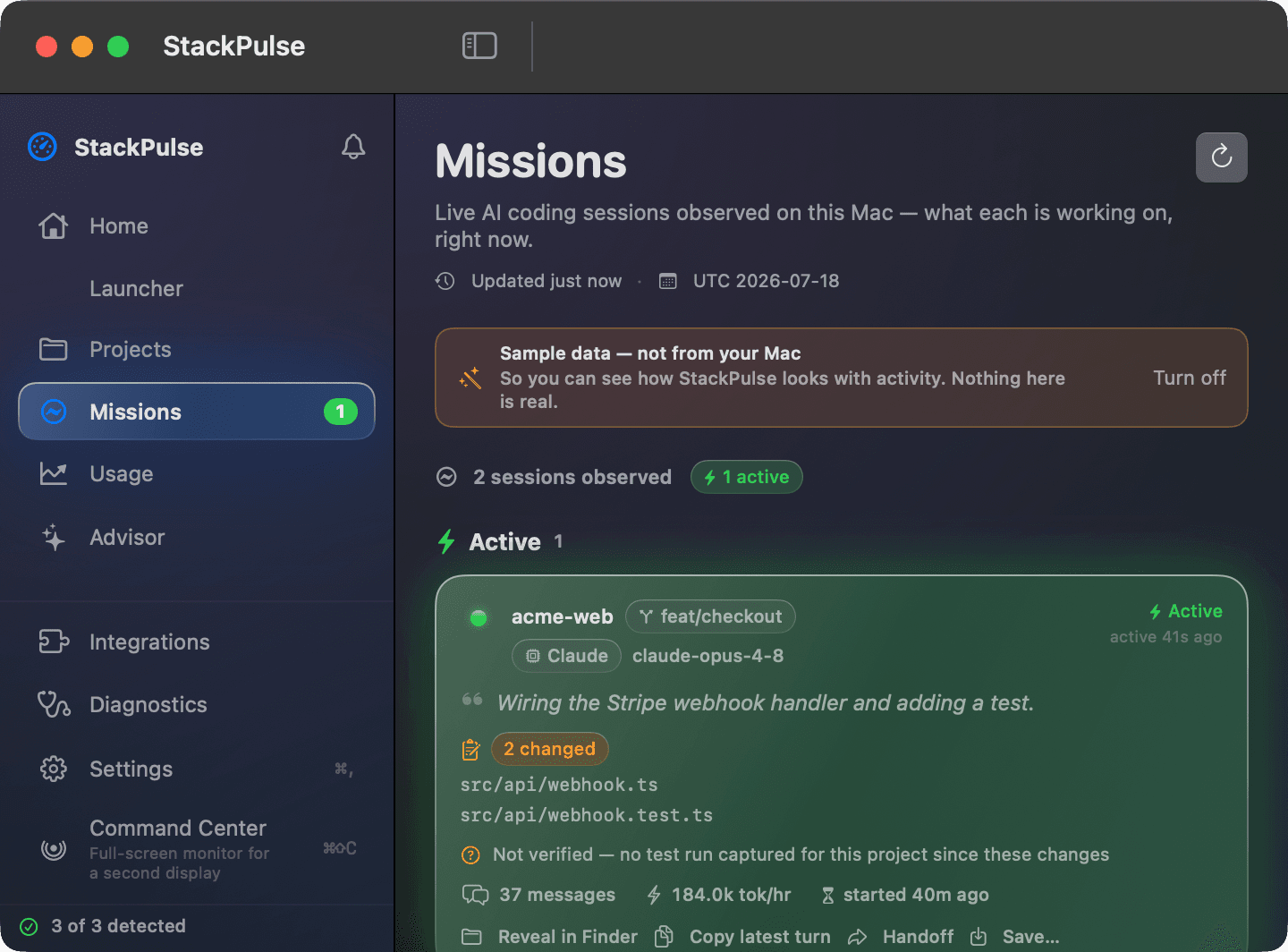This screenshot has height=952, width=1288.
Task: Click the Not verified question mark icon
Action: coord(470,855)
